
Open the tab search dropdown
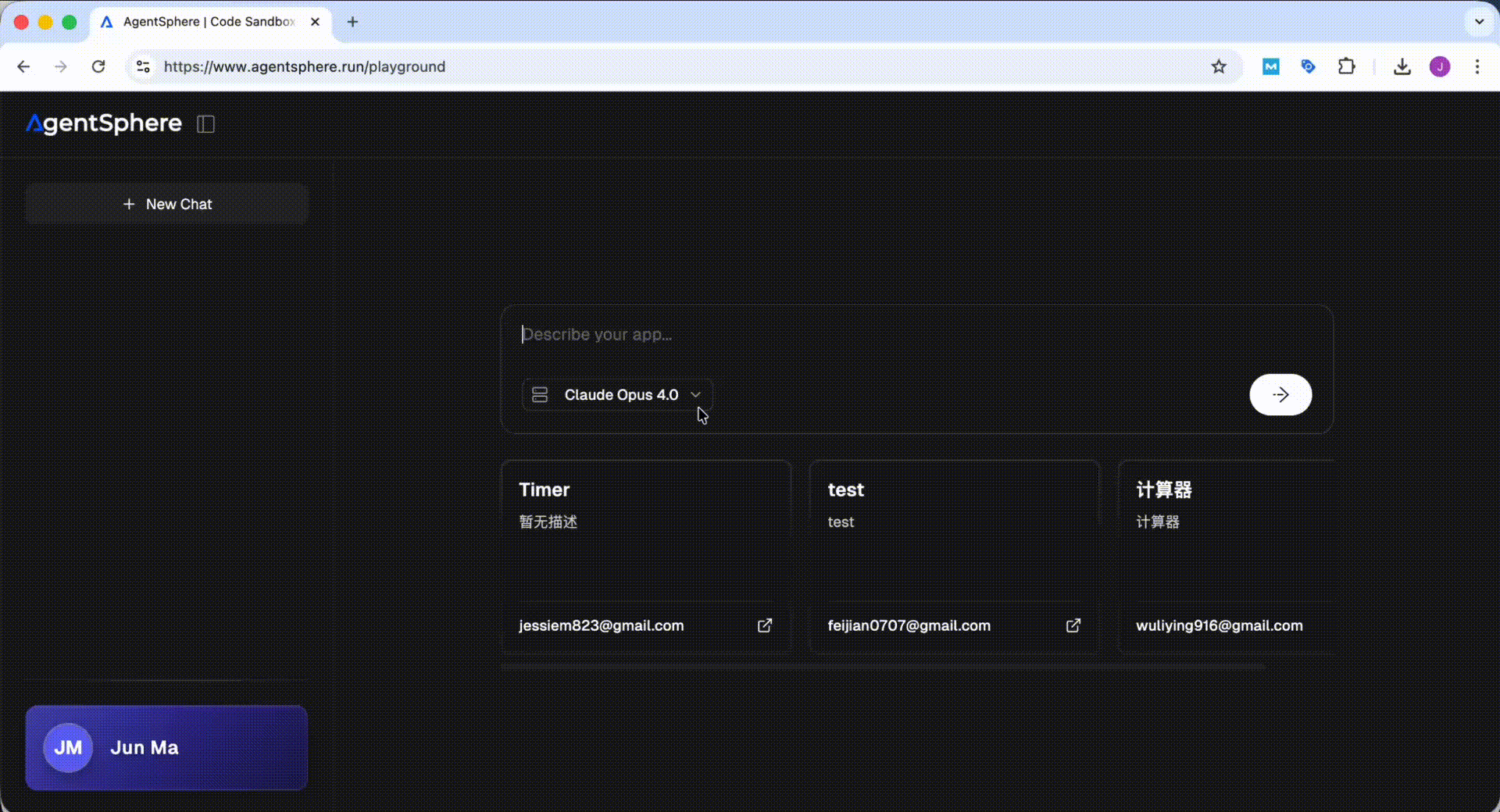coord(1479,22)
